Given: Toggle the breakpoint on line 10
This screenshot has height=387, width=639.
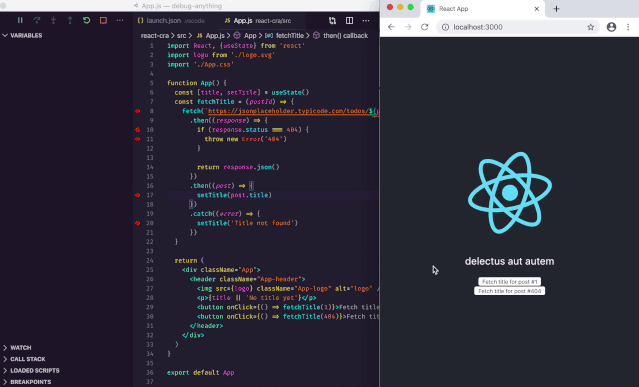Looking at the screenshot, I should pyautogui.click(x=138, y=130).
